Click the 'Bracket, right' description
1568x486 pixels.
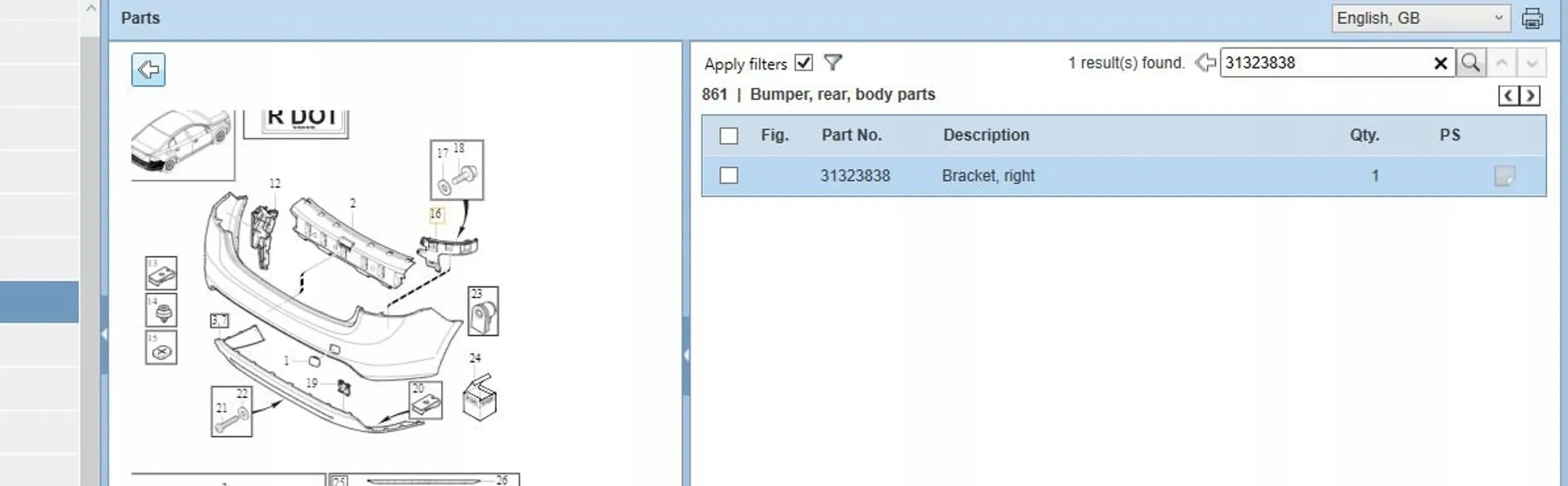pyautogui.click(x=988, y=176)
